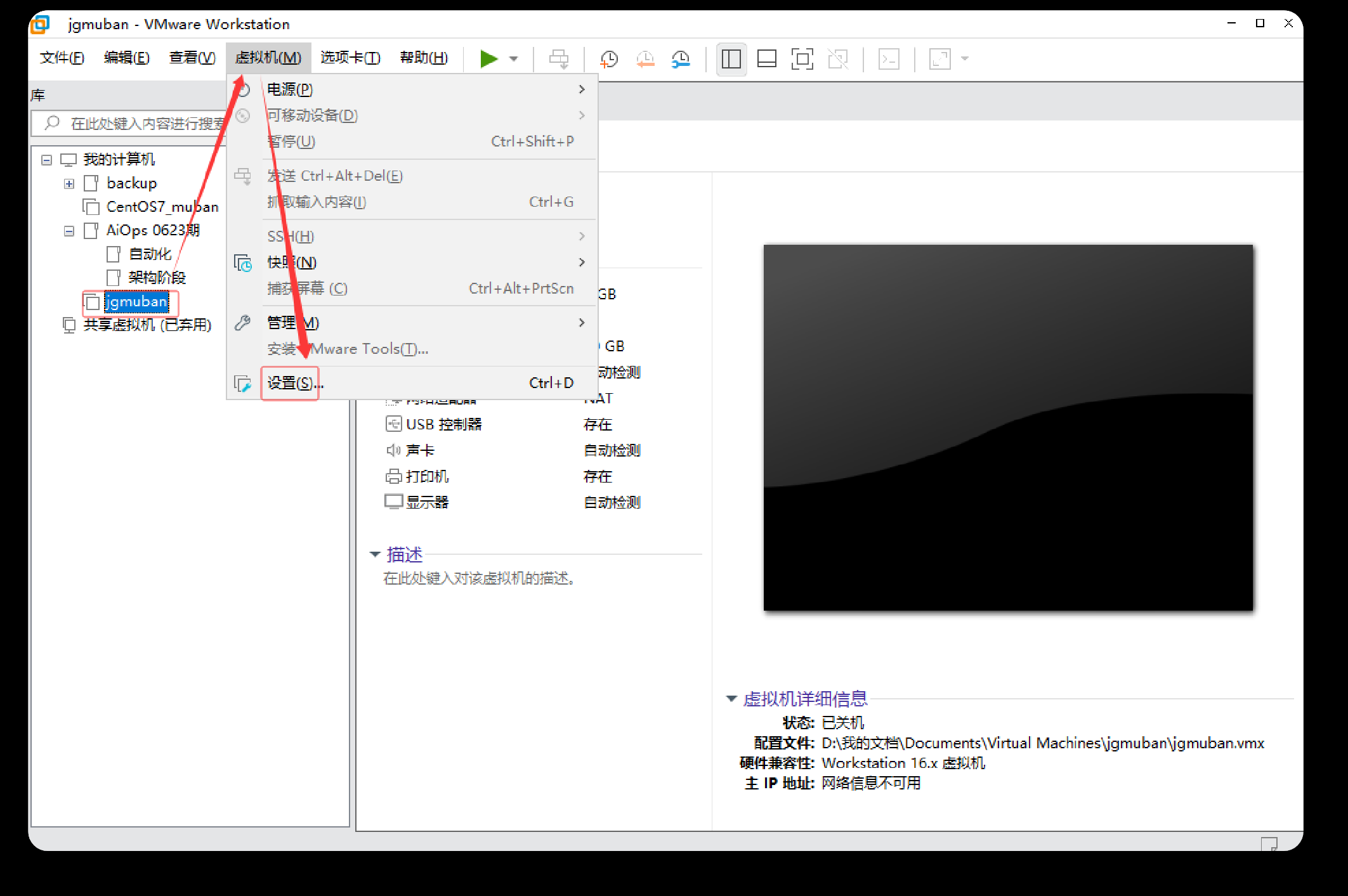Viewport: 1348px width, 896px height.
Task: Click the Unity mode toolbar icon
Action: [x=838, y=59]
